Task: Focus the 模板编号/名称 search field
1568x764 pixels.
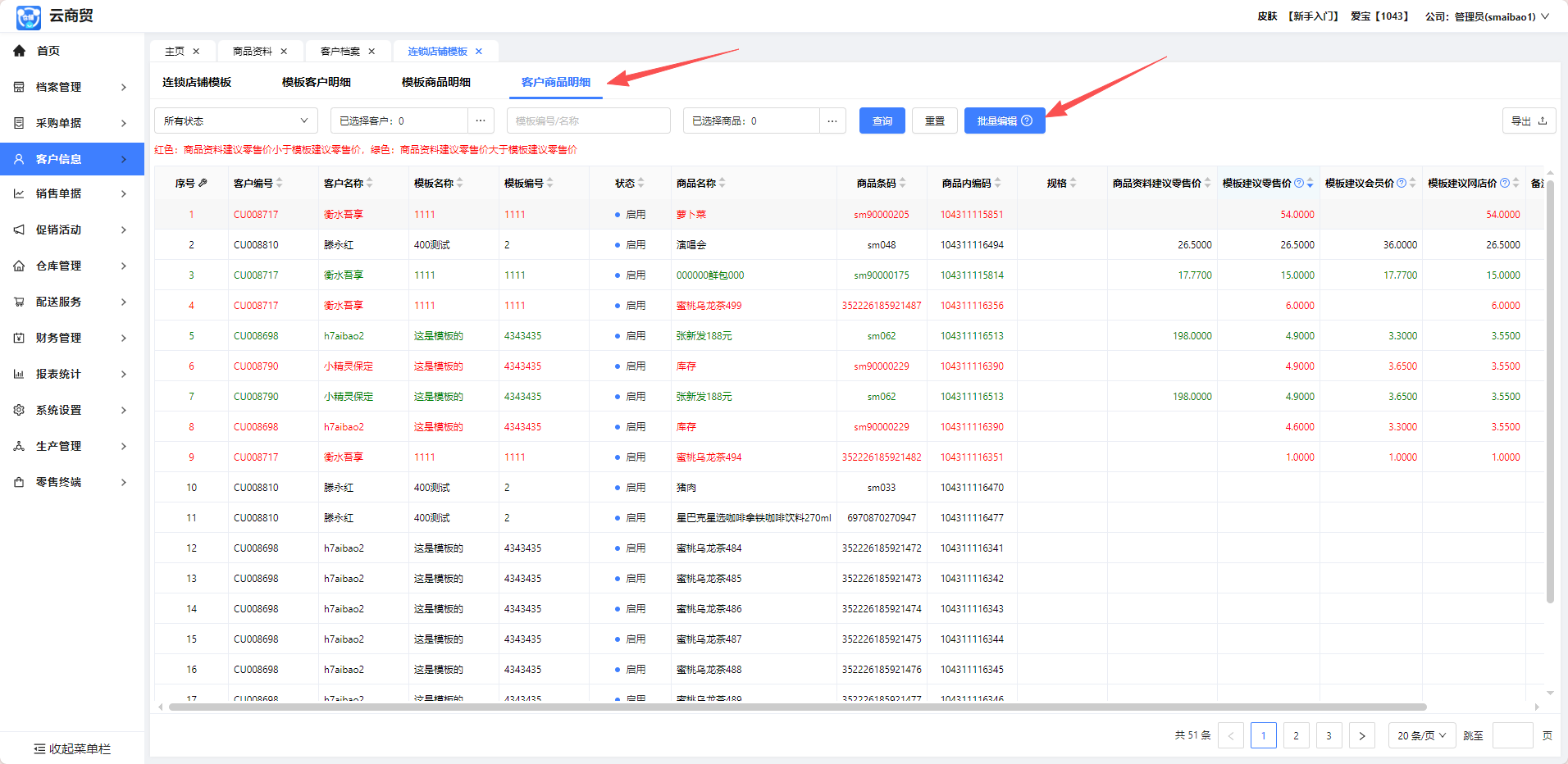Action: [x=589, y=121]
